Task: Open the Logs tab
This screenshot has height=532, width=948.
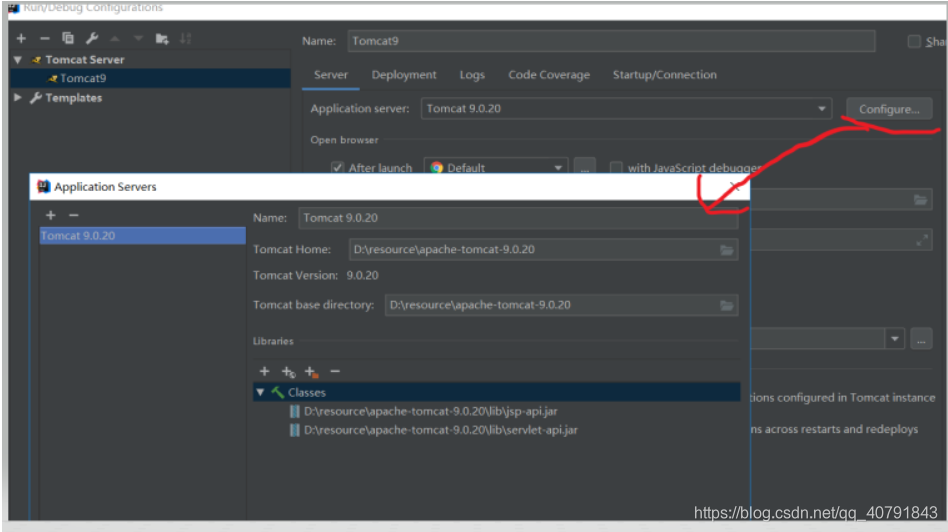Action: pyautogui.click(x=472, y=75)
